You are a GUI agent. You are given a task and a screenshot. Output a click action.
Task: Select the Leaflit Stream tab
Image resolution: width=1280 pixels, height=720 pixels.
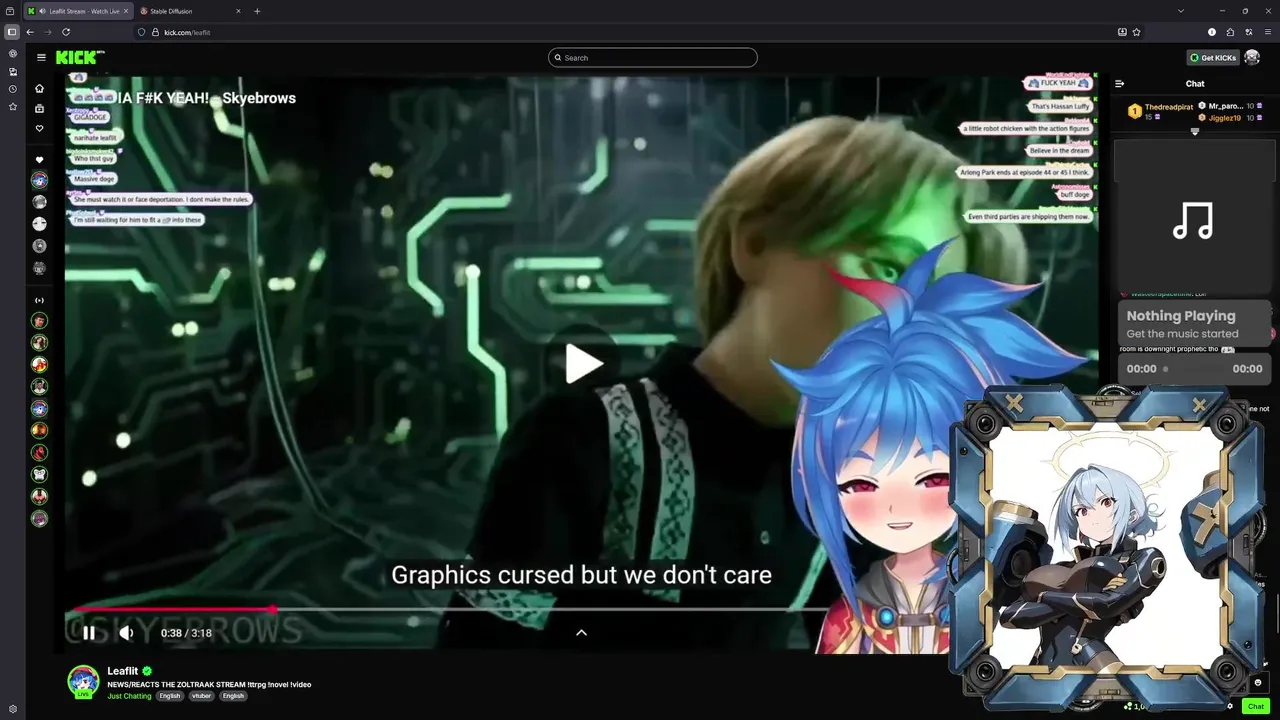pyautogui.click(x=78, y=11)
